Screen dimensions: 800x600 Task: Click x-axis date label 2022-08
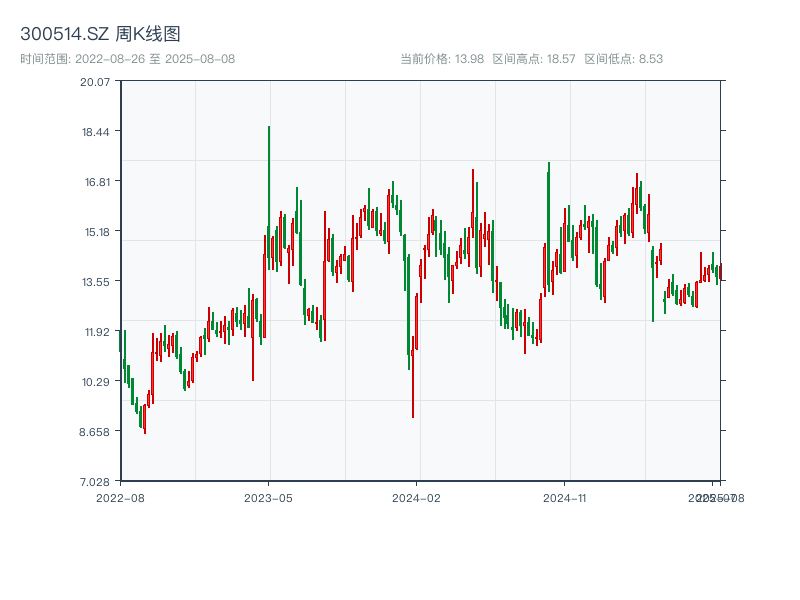coord(120,498)
